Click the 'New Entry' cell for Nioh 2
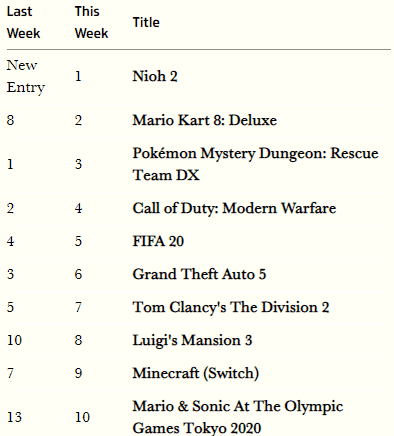Screen dimensions: 394x436 26,76
